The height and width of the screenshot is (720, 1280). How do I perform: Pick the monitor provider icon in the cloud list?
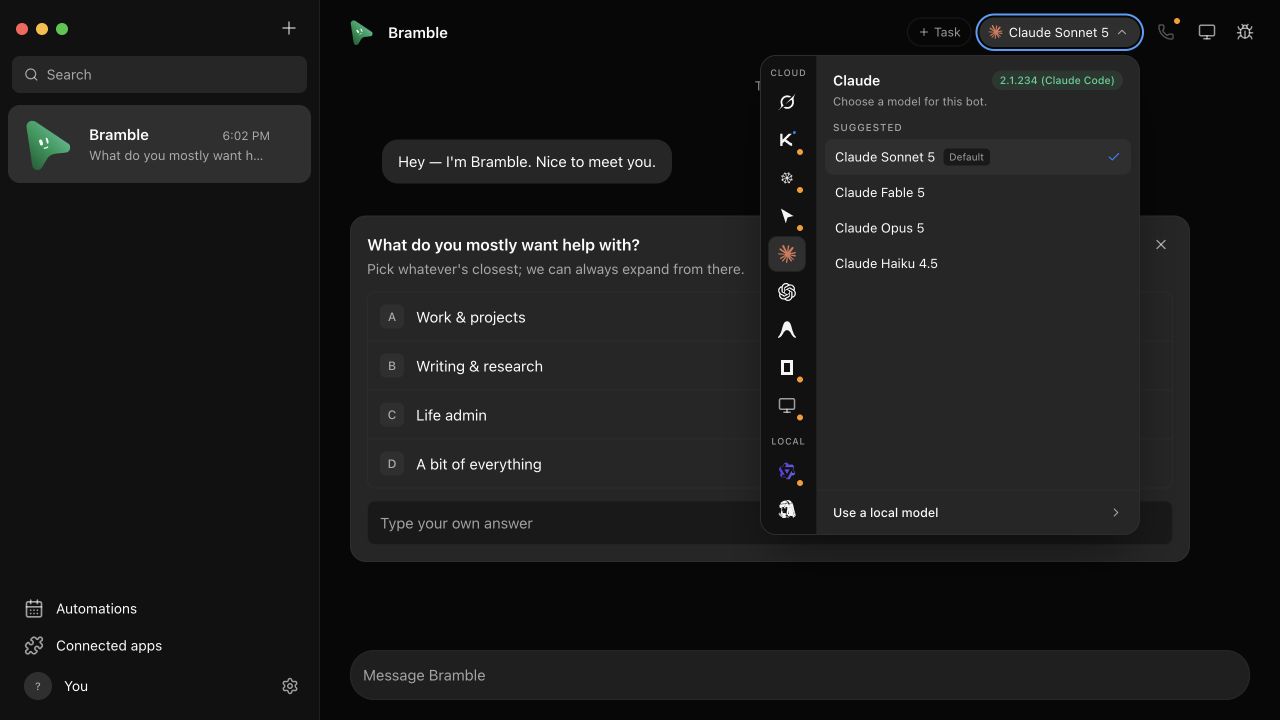(x=787, y=406)
